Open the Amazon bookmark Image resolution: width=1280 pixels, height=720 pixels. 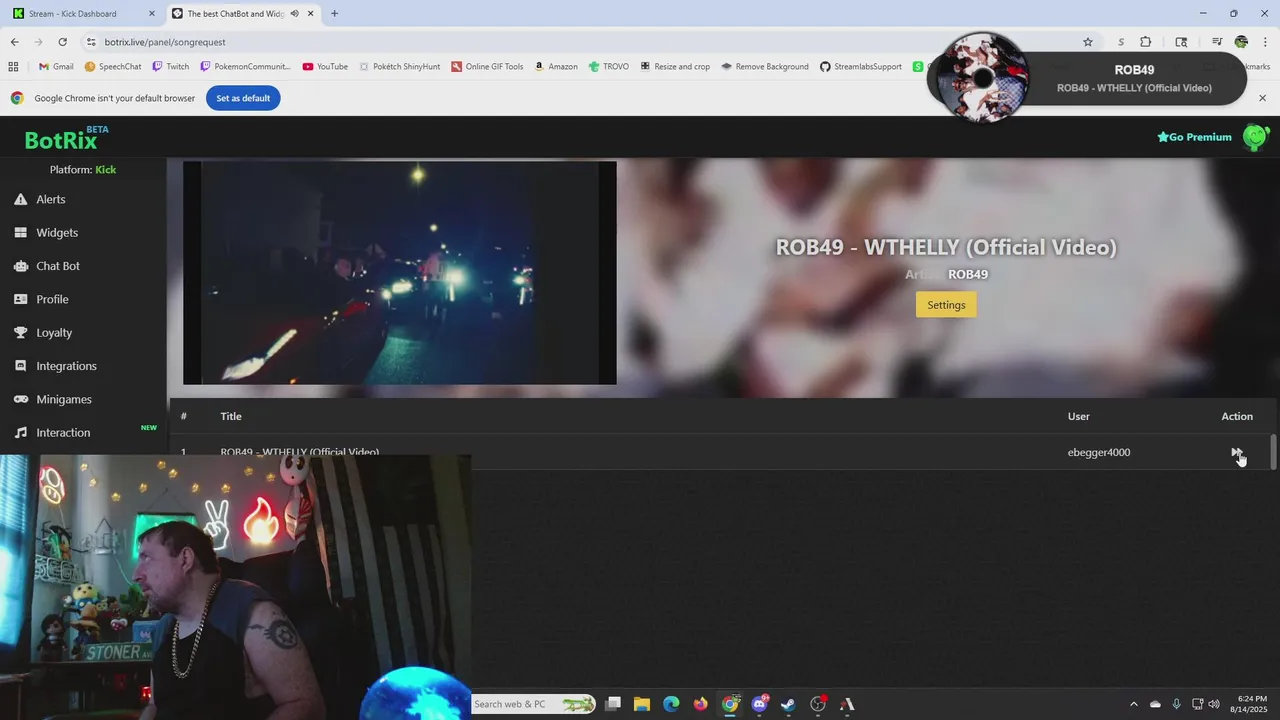pos(556,67)
